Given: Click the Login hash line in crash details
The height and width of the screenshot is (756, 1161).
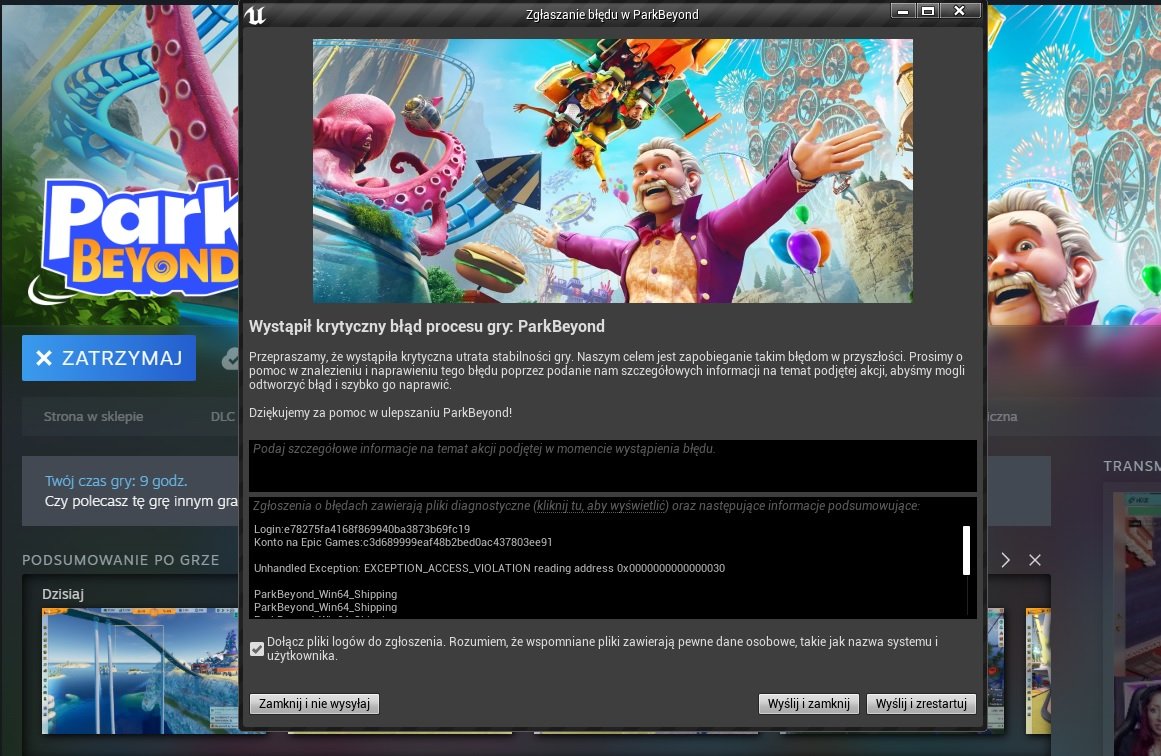Looking at the screenshot, I should [x=362, y=529].
